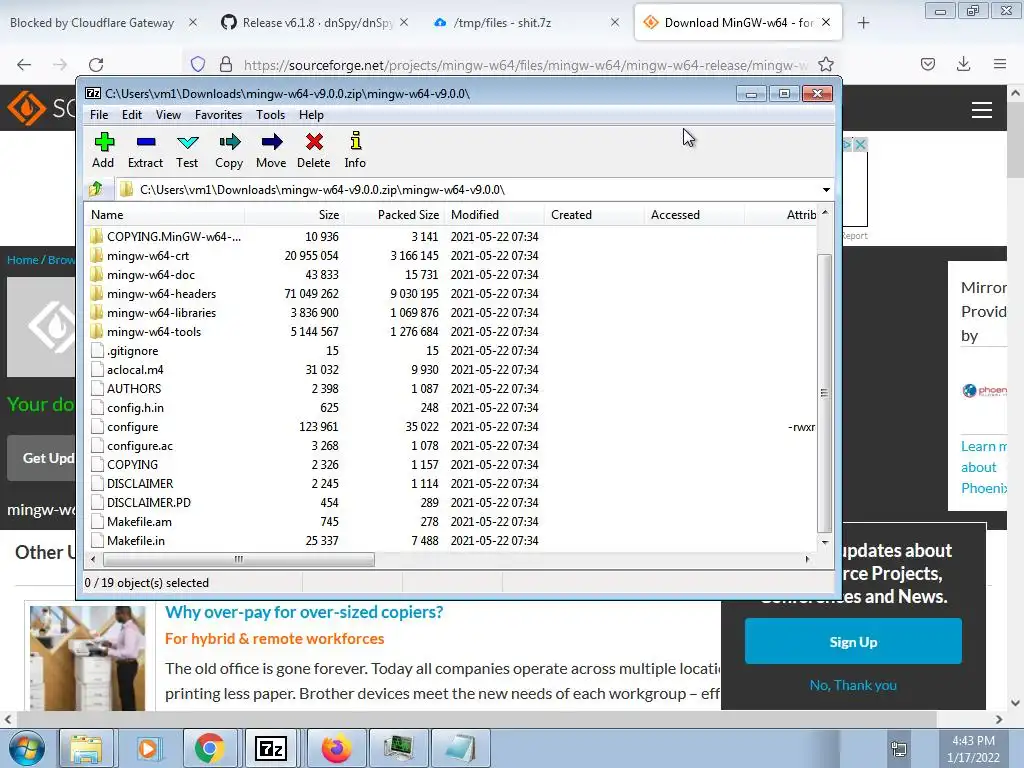The image size is (1024, 768).
Task: Click the Extract toolbar button
Action: (145, 151)
